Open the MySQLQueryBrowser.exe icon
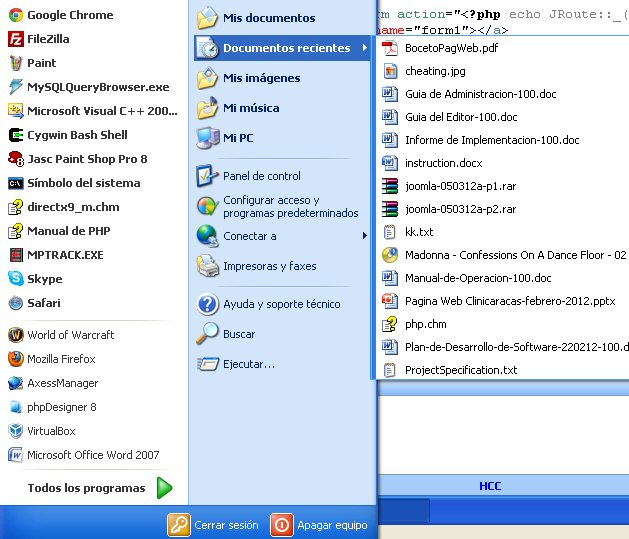Screen dimensions: 629x539 (x=16, y=87)
